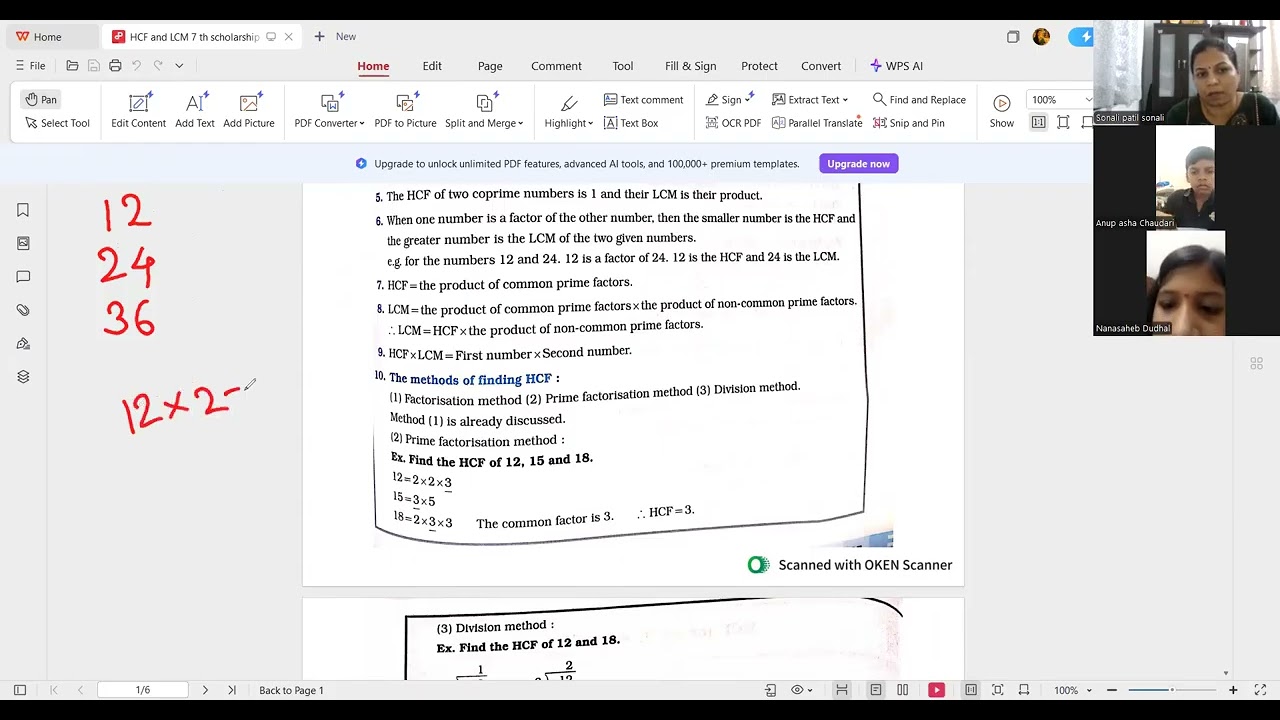Toggle navigation pane from status bar
The height and width of the screenshot is (720, 1280).
(x=19, y=690)
